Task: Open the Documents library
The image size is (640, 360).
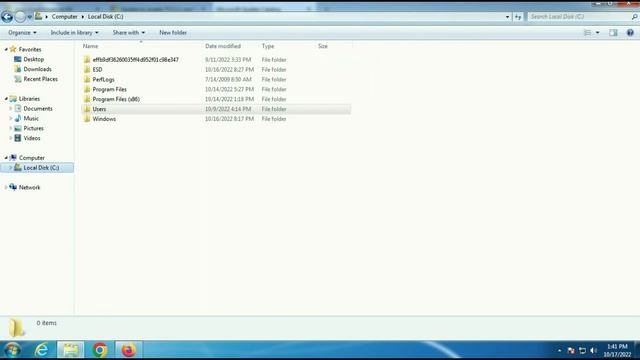Action: pyautogui.click(x=38, y=109)
